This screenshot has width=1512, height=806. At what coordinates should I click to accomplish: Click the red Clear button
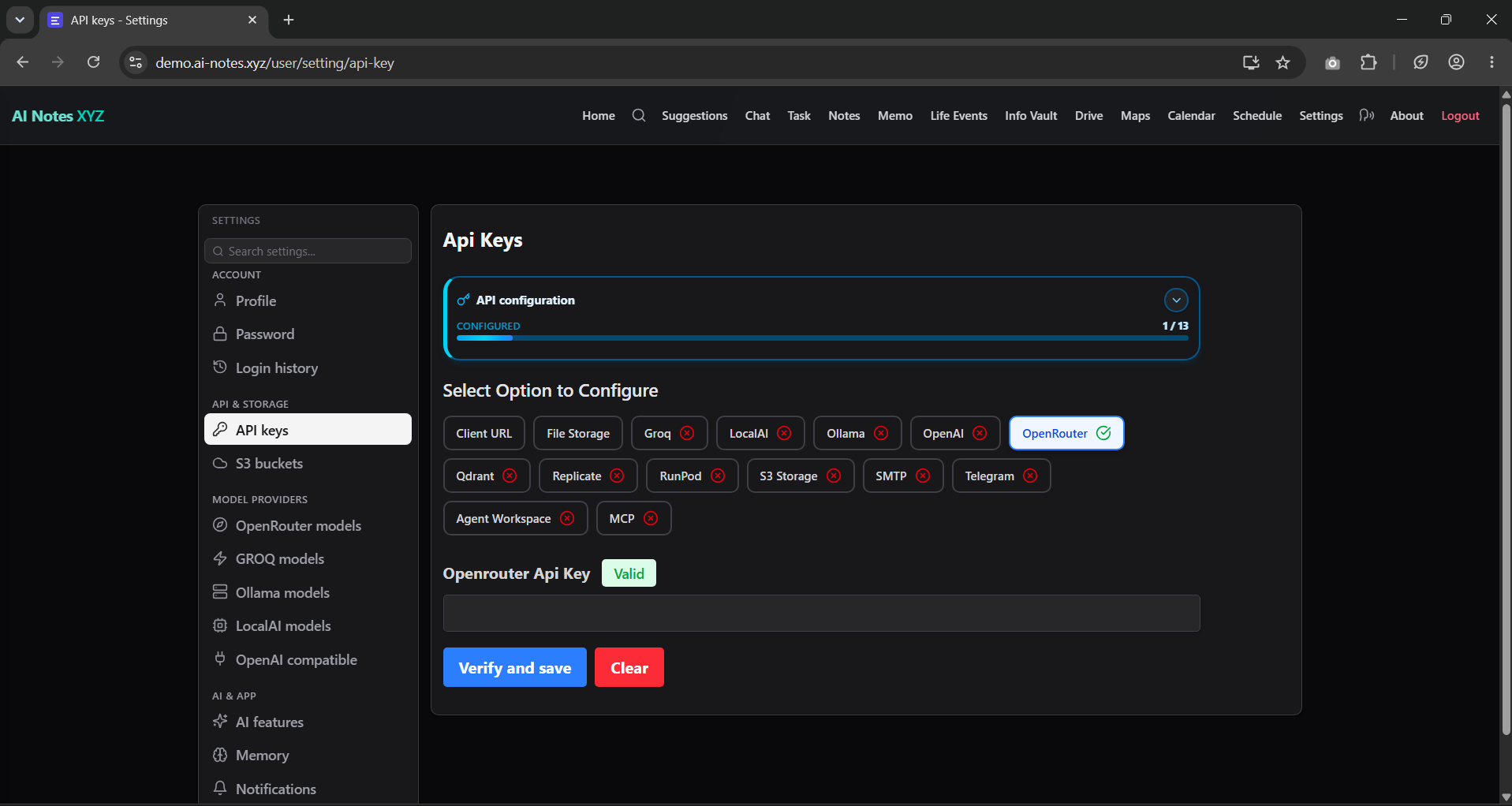pos(629,667)
